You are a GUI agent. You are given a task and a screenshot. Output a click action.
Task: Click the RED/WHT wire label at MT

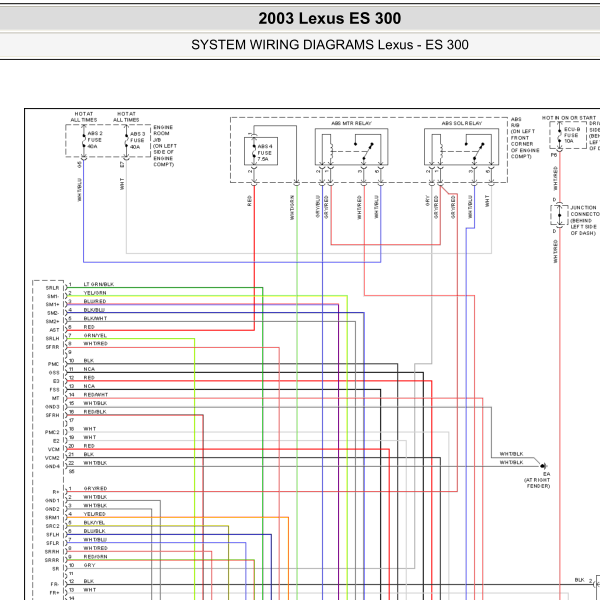pos(96,395)
